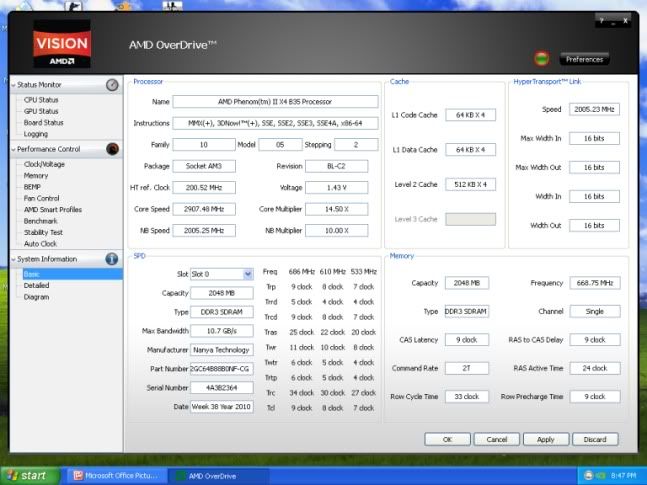
Task: Click the NB Multiplier 10.00 X field
Action: 337,230
